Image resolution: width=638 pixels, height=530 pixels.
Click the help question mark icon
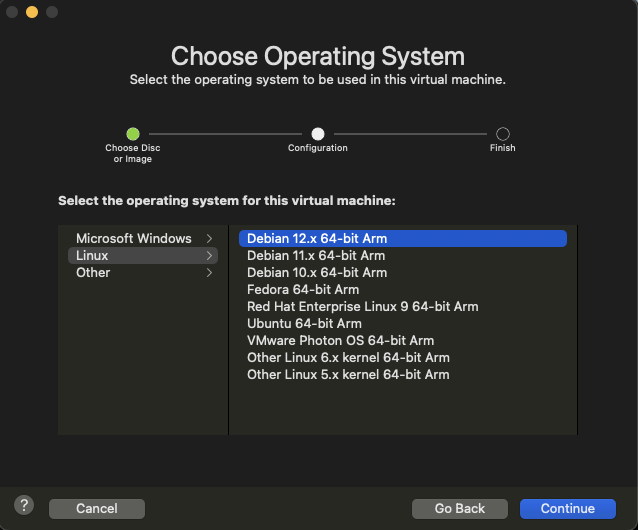point(25,505)
